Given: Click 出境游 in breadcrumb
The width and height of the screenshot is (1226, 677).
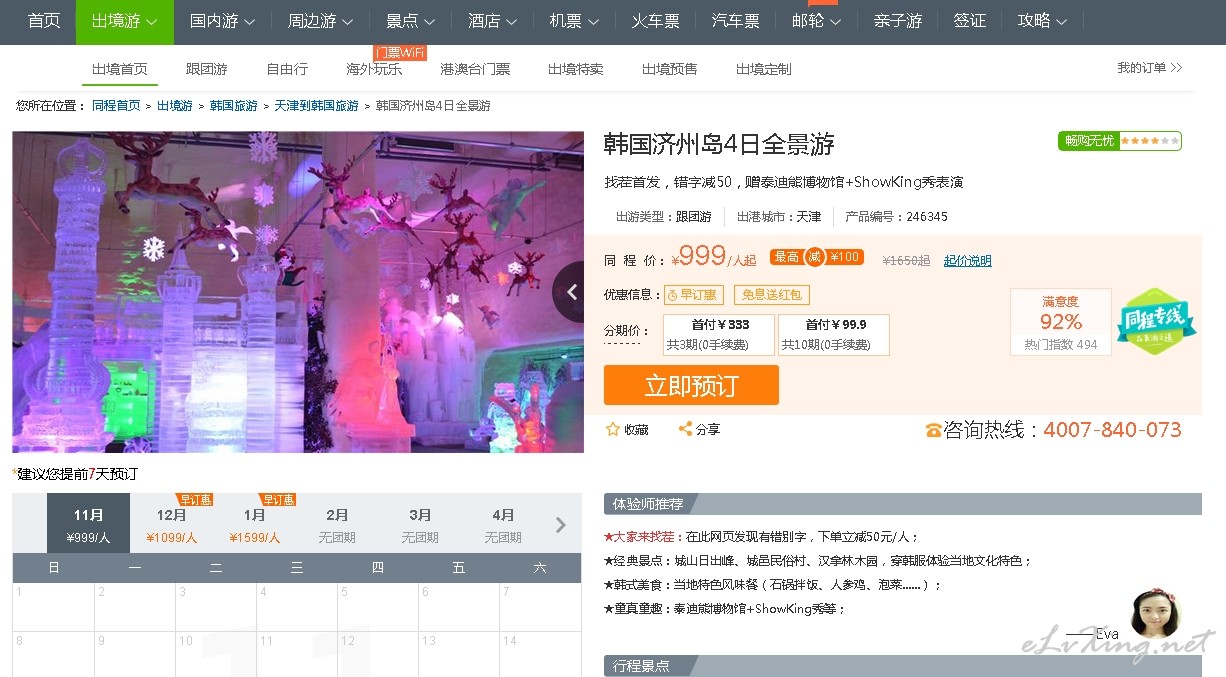Looking at the screenshot, I should (x=175, y=106).
